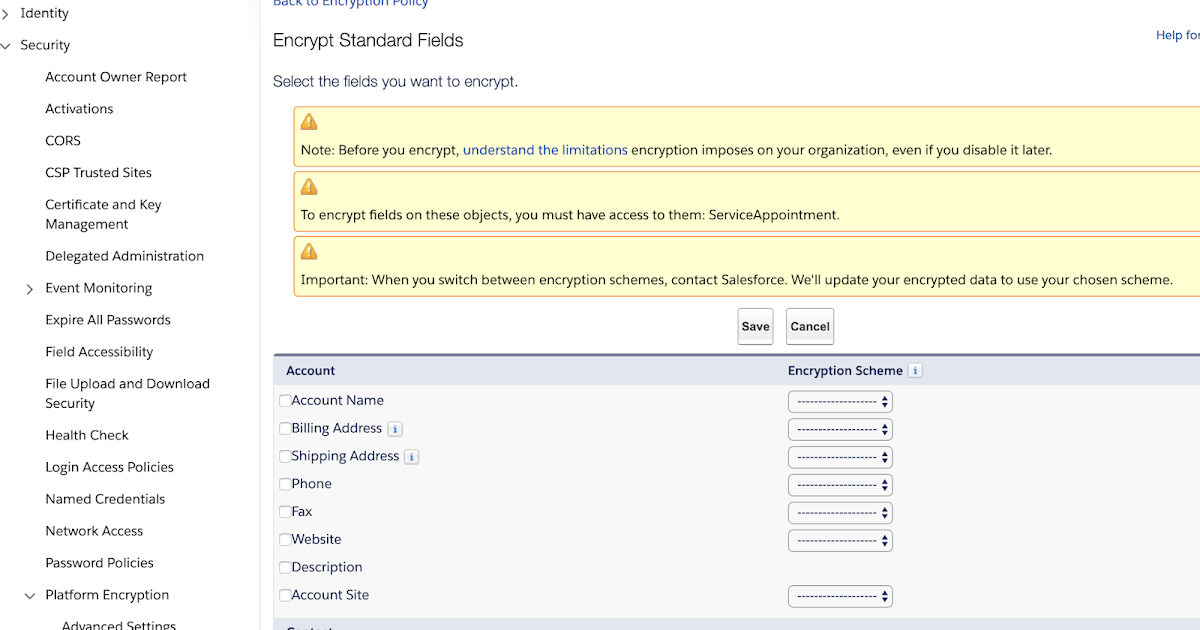Open the encryption scheme dropdown for Account Name
The height and width of the screenshot is (630, 1200).
pos(840,401)
